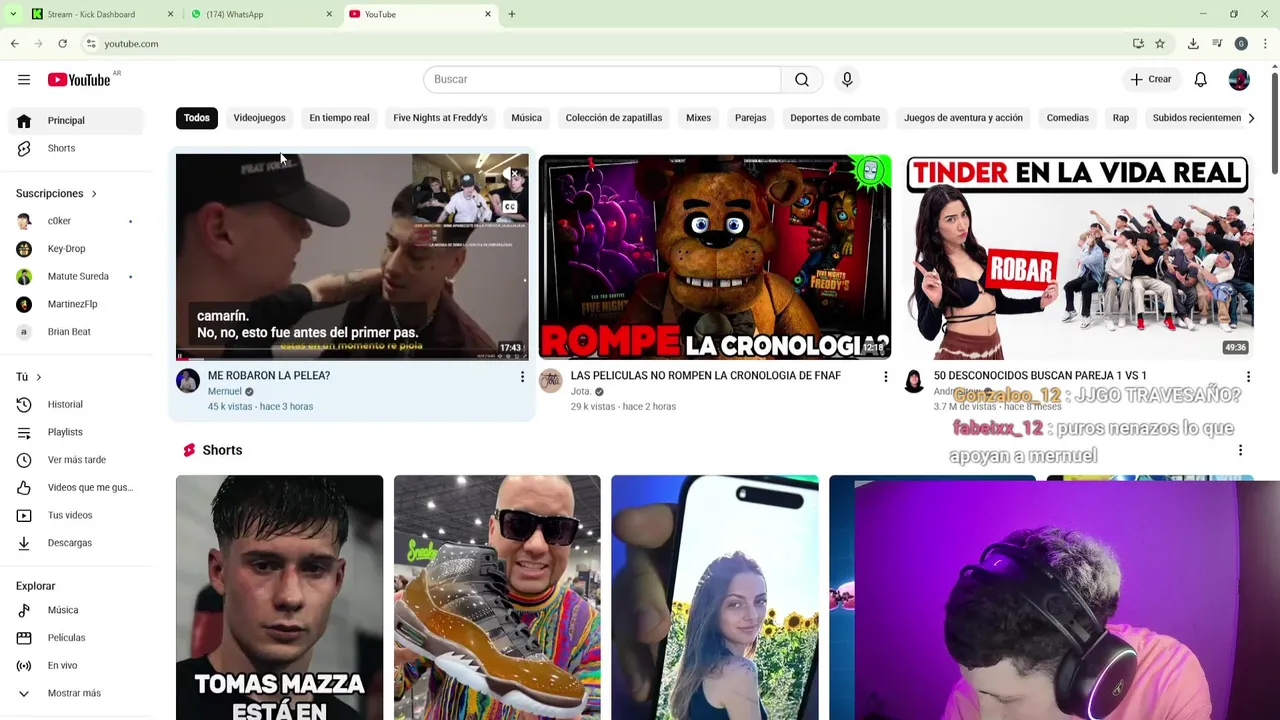
Task: Toggle captions CC on preview video
Action: click(510, 207)
